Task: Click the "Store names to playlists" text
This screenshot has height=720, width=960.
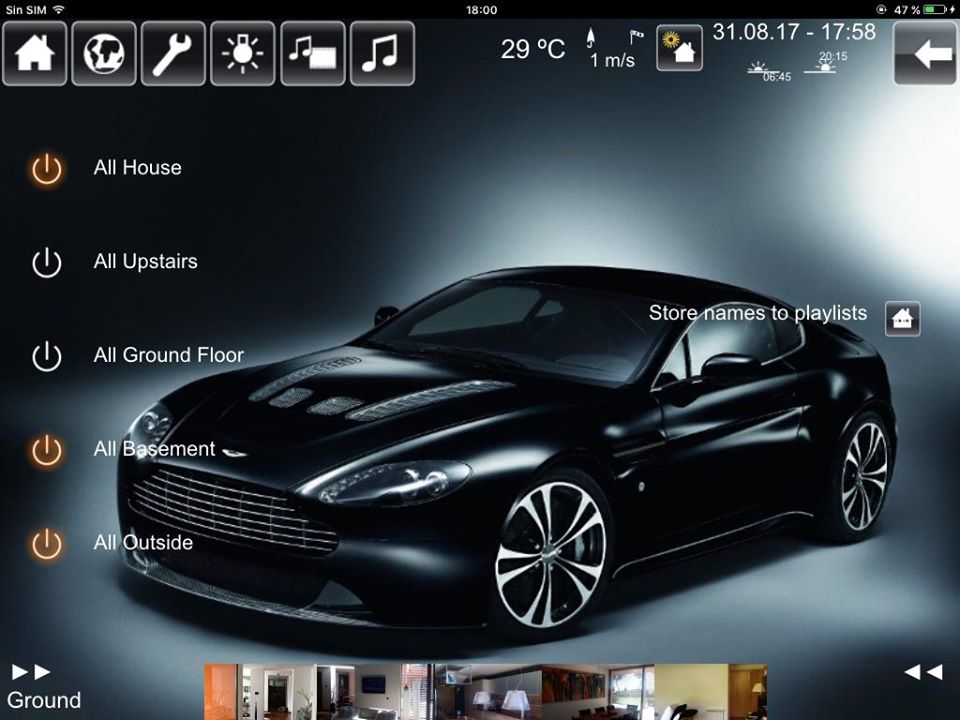Action: [x=758, y=313]
